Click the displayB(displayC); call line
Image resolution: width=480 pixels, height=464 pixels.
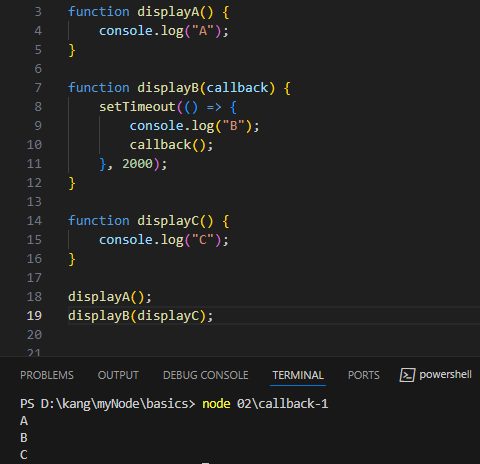(141, 316)
